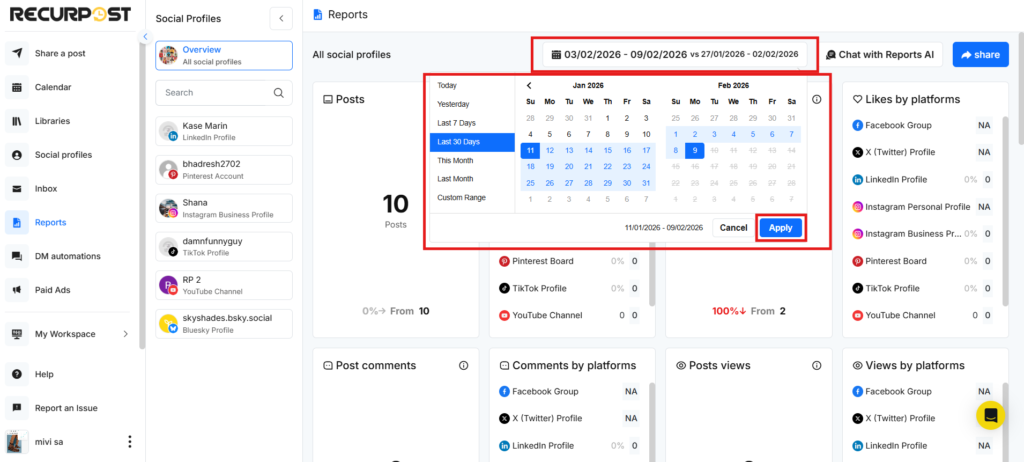This screenshot has height=462, width=1024.
Task: Click the info icon on the Posts views card
Action: [x=816, y=365]
